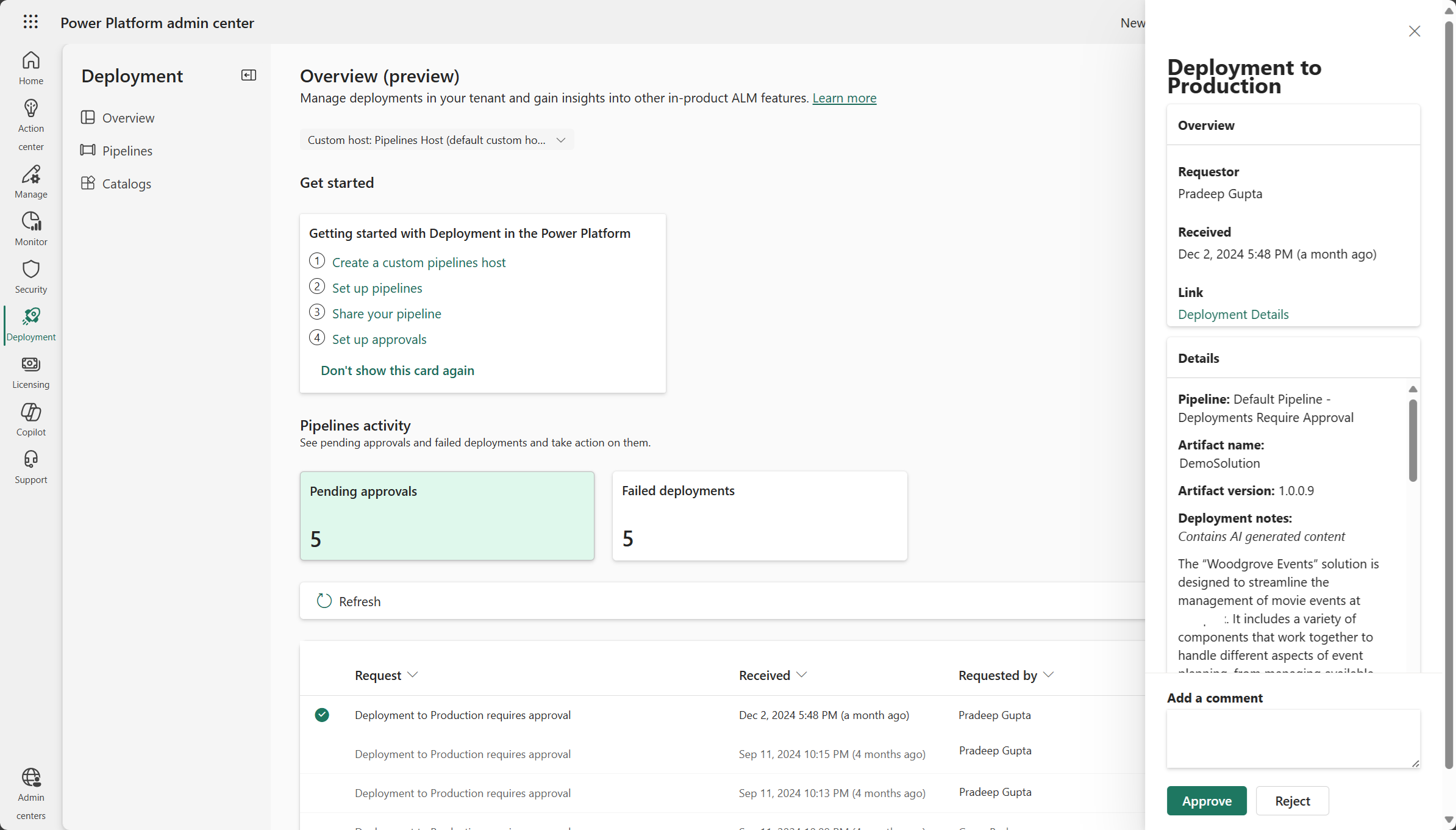Screen dimensions: 1456x830
Task: Open Pipelines in Deployment menu
Action: point(127,151)
